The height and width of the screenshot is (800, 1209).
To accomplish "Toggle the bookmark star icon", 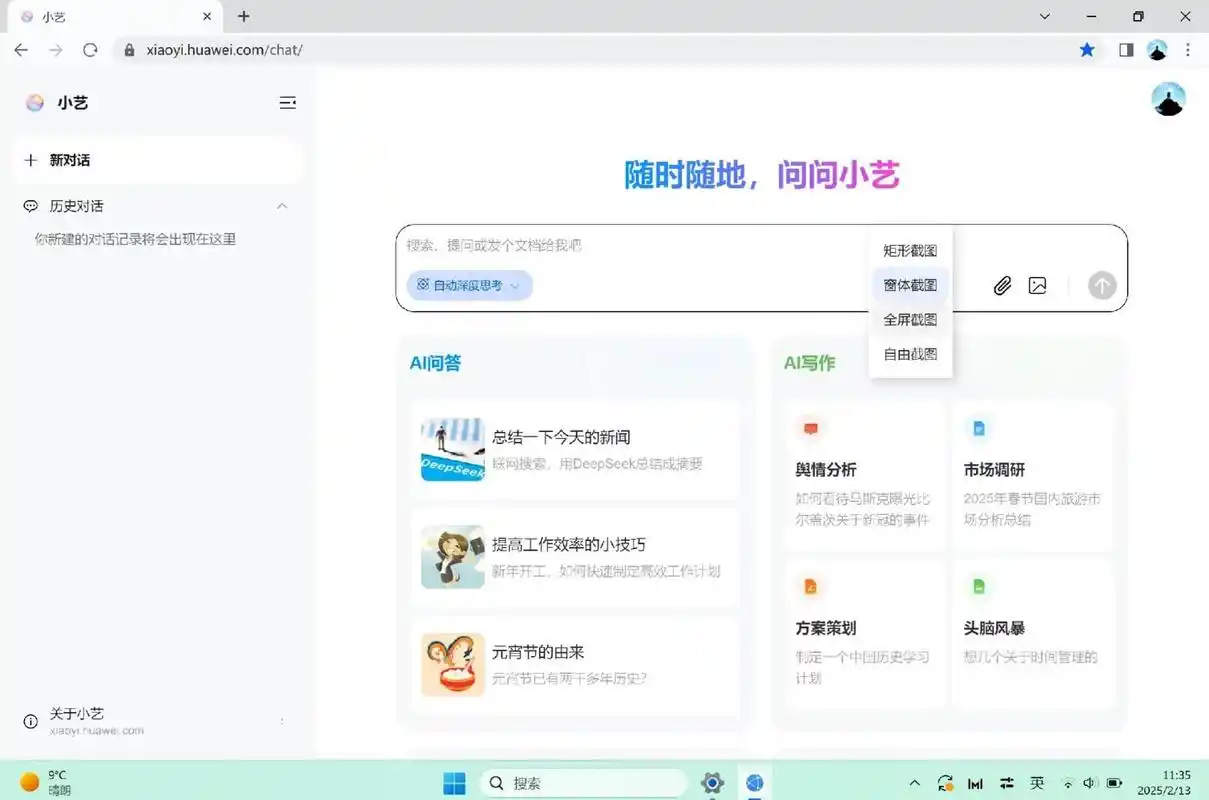I will [x=1087, y=50].
